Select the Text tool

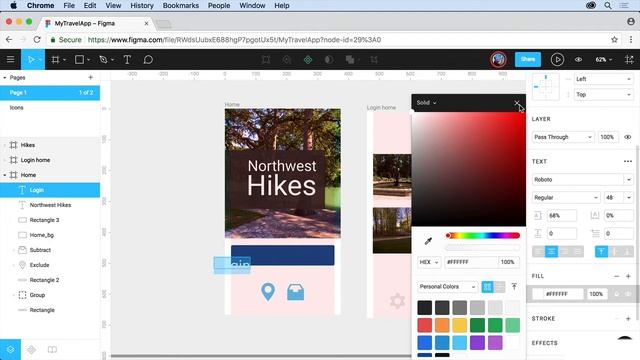click(127, 60)
